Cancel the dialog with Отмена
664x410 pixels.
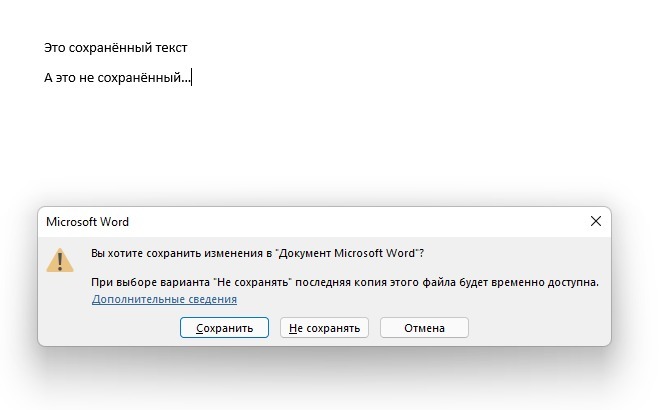tap(424, 327)
